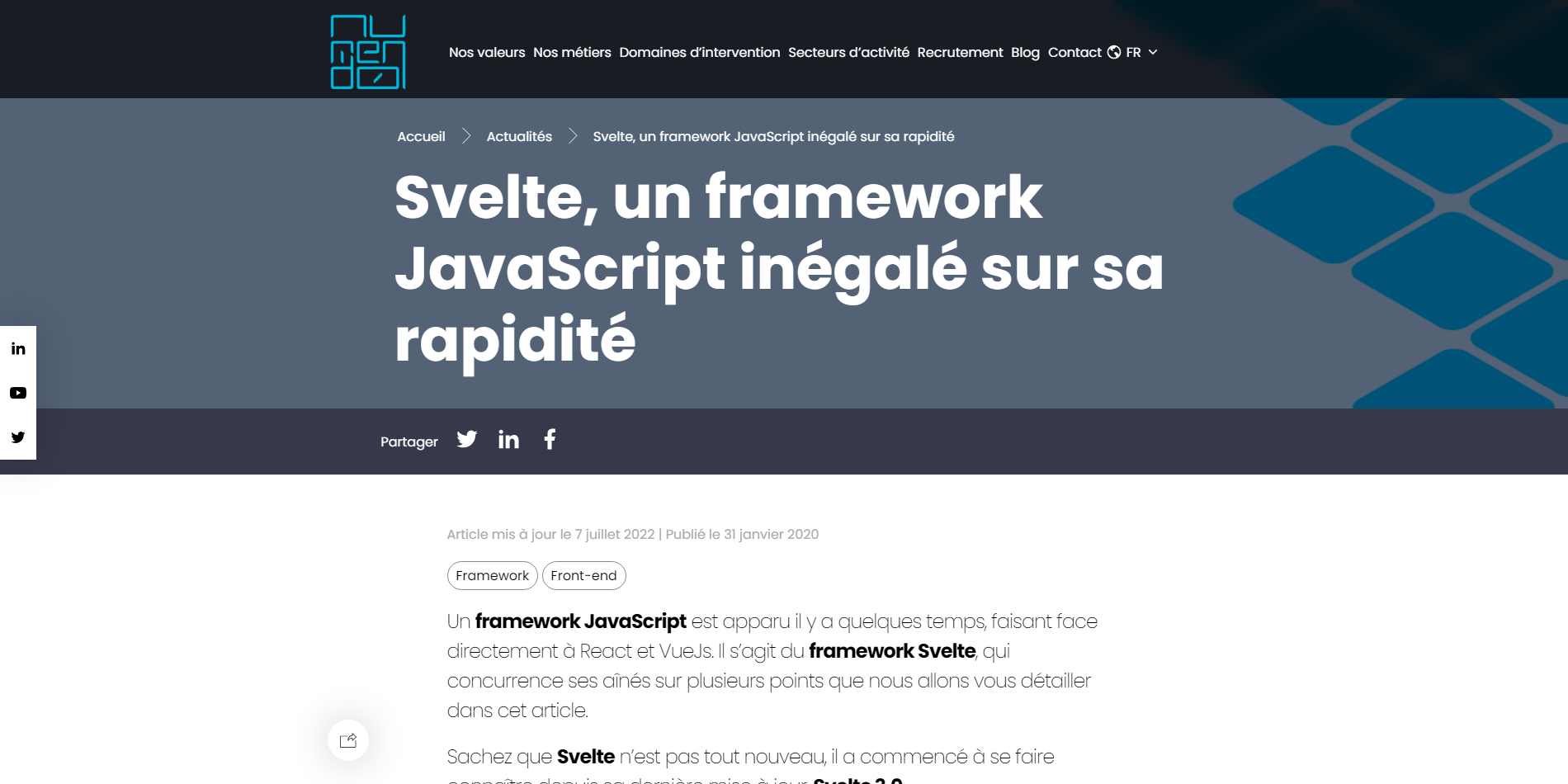This screenshot has height=784, width=1568.
Task: Open Twitter from the left sidebar
Action: pos(18,437)
